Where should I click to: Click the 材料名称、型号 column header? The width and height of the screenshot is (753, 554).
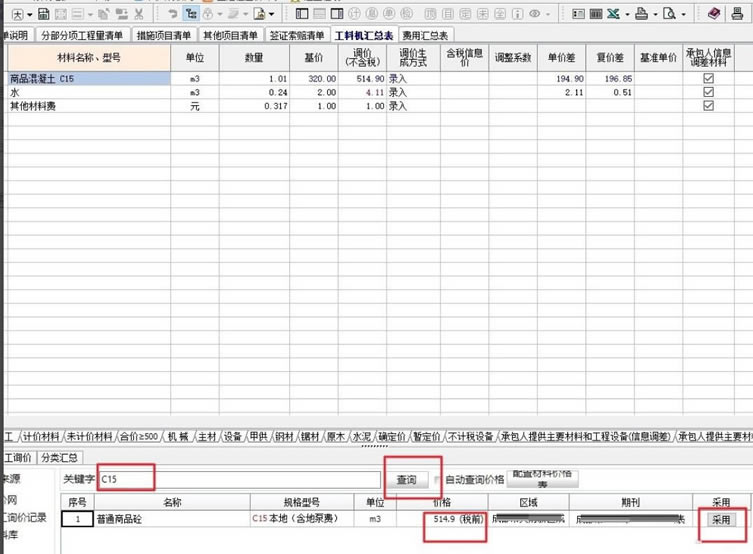pyautogui.click(x=89, y=58)
